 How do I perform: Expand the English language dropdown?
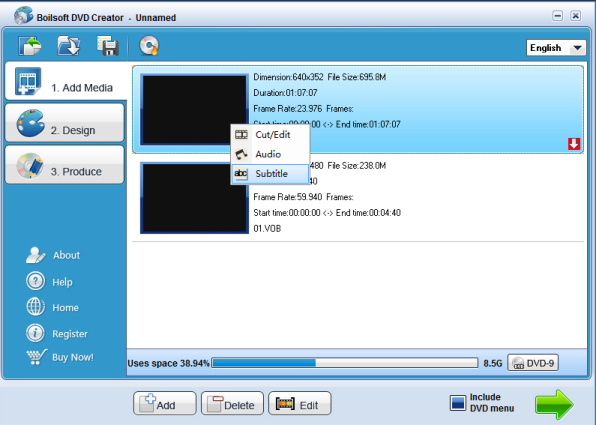click(x=556, y=48)
